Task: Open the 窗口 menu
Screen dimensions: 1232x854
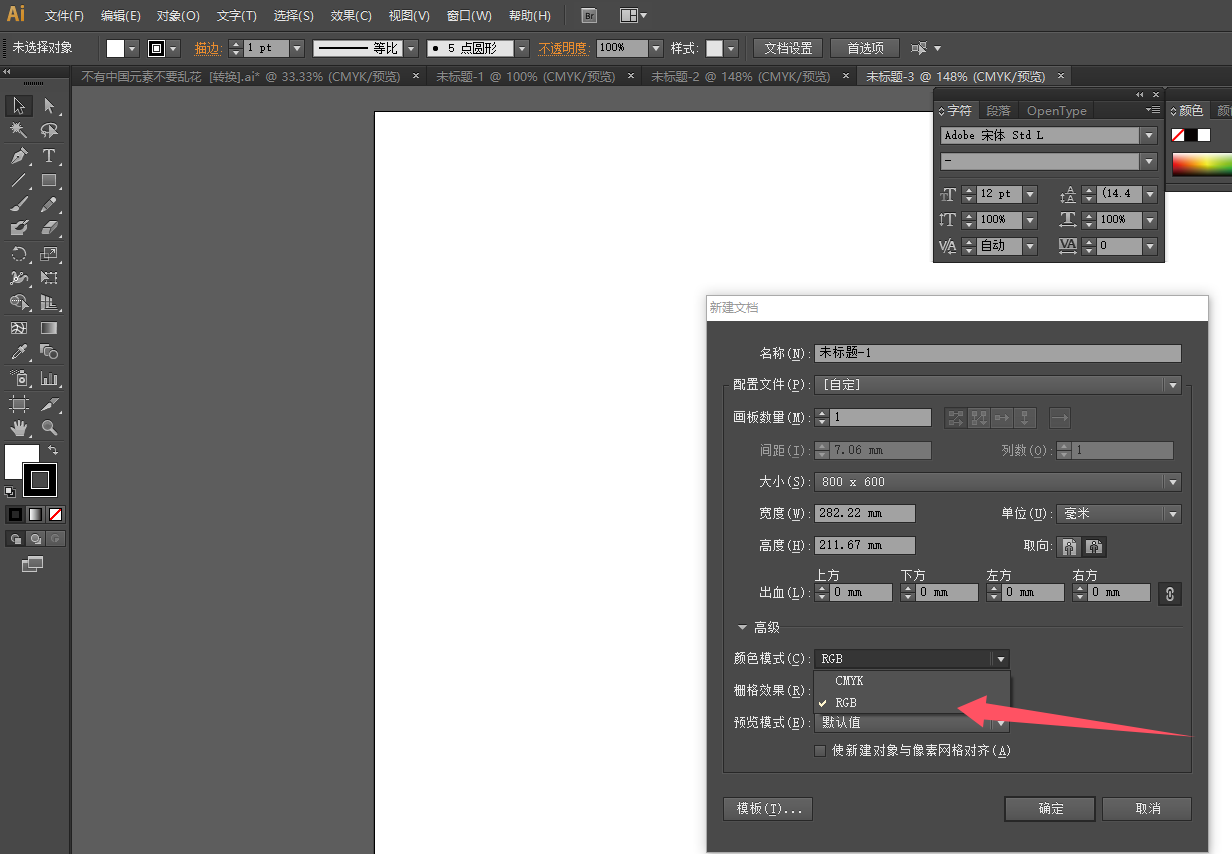Action: [468, 15]
